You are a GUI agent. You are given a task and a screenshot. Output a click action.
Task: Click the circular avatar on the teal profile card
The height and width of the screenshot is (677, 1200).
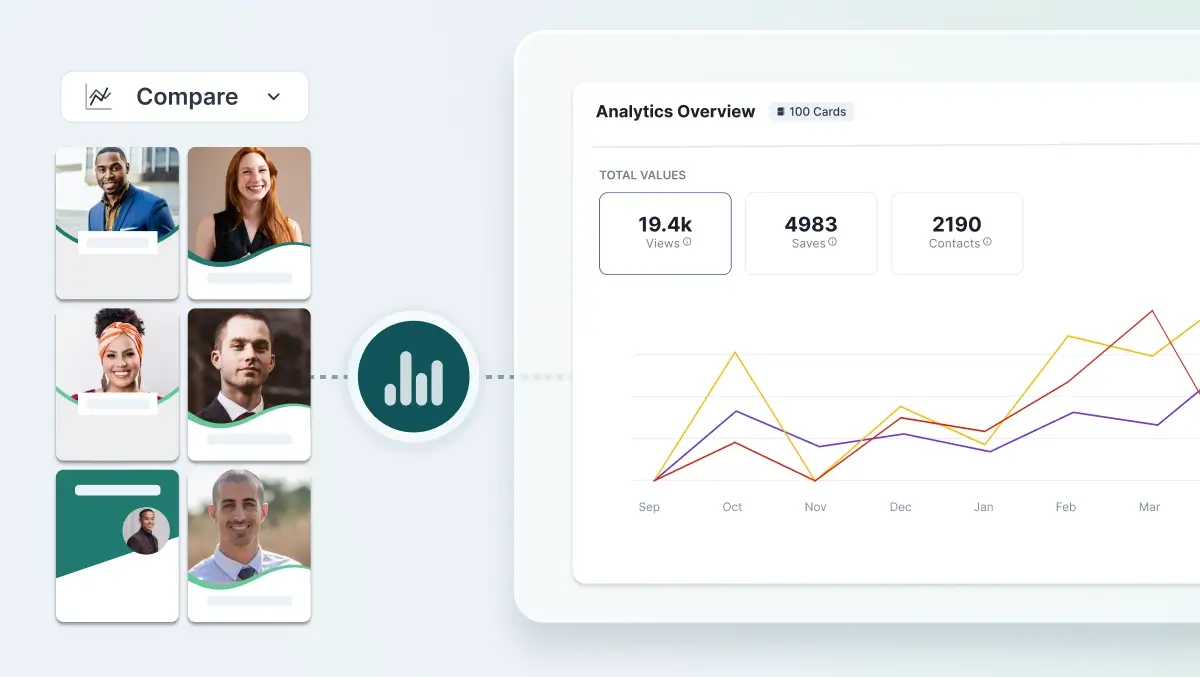[x=148, y=531]
